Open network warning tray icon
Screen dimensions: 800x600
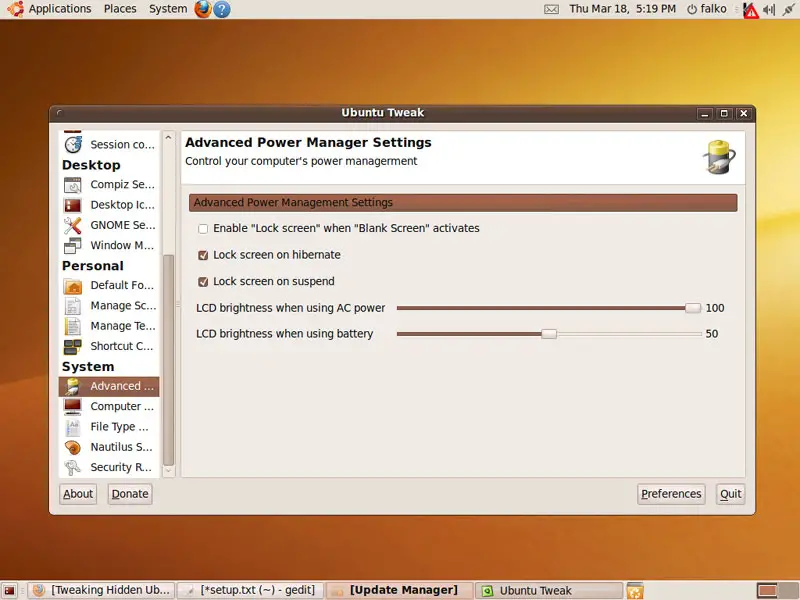pos(750,10)
